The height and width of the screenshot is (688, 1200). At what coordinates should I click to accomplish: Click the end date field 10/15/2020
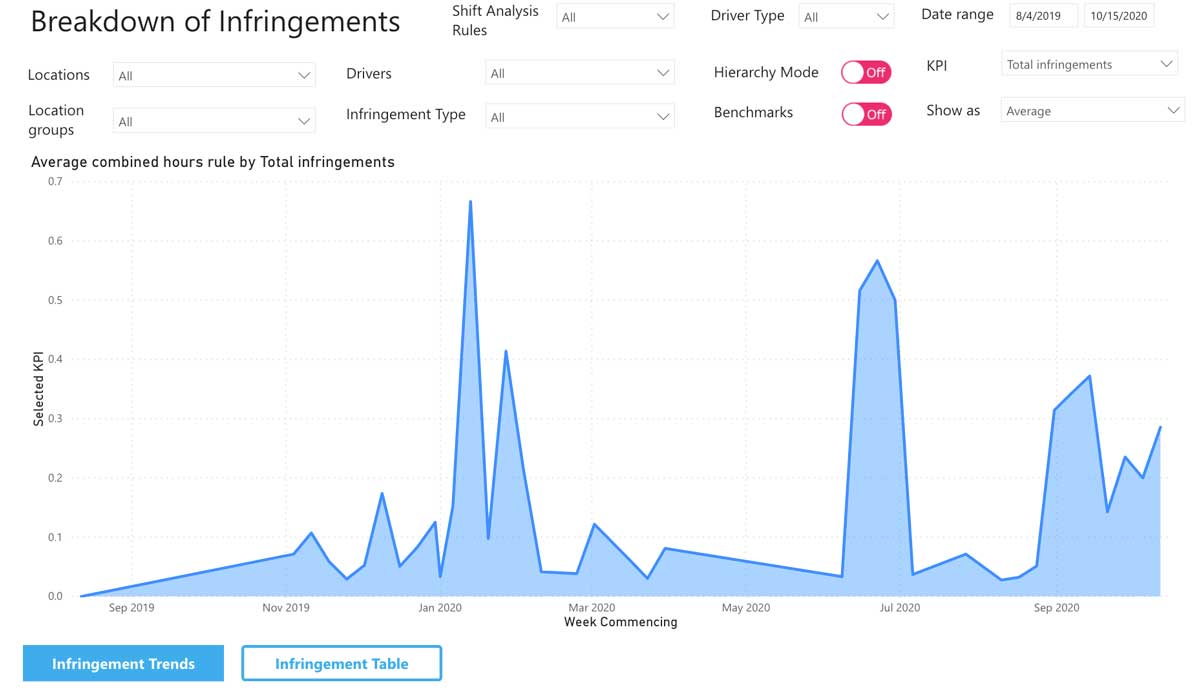pyautogui.click(x=1120, y=16)
